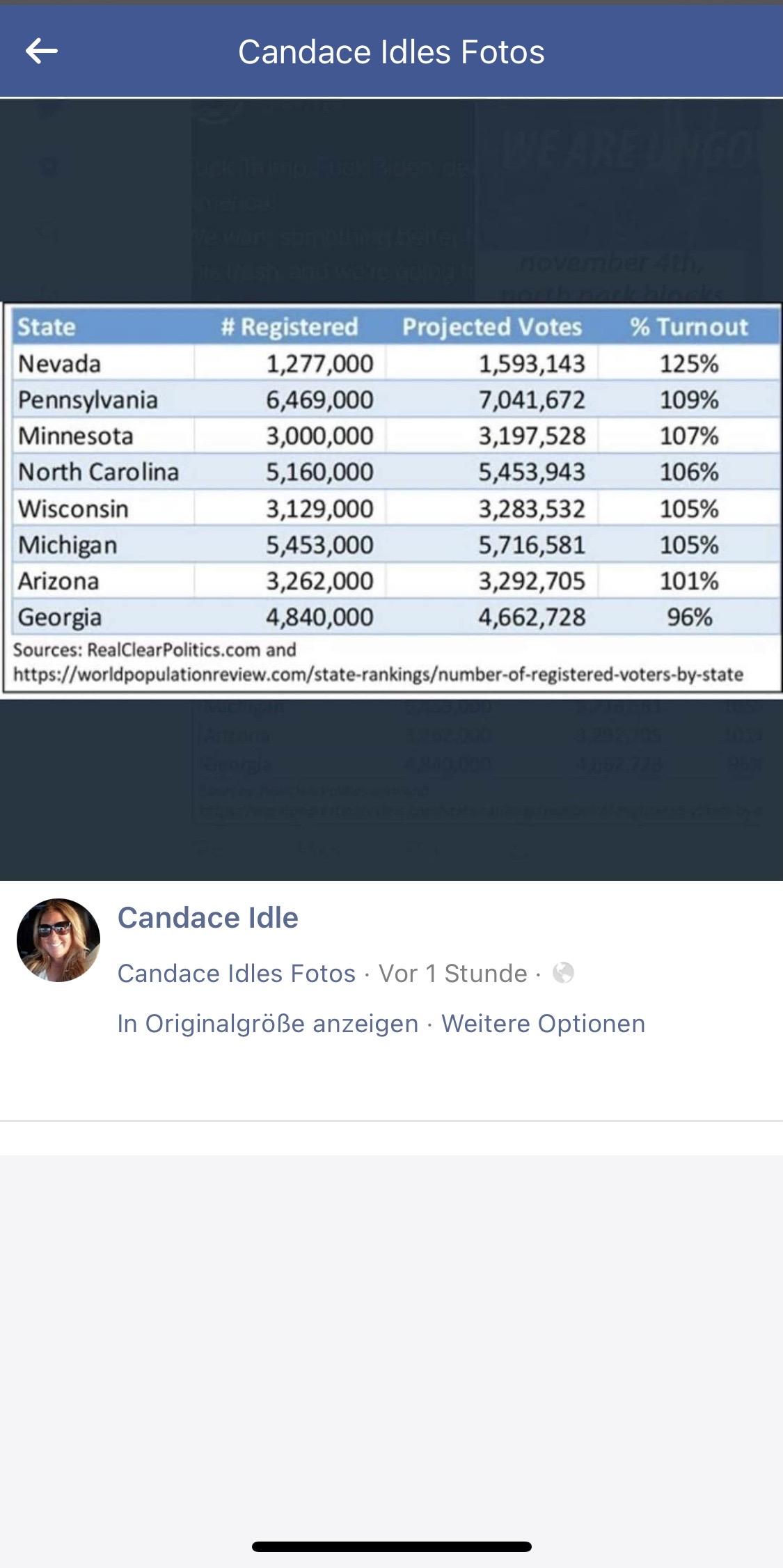Tap the back arrow in header
This screenshot has width=783, height=1568.
coord(42,52)
